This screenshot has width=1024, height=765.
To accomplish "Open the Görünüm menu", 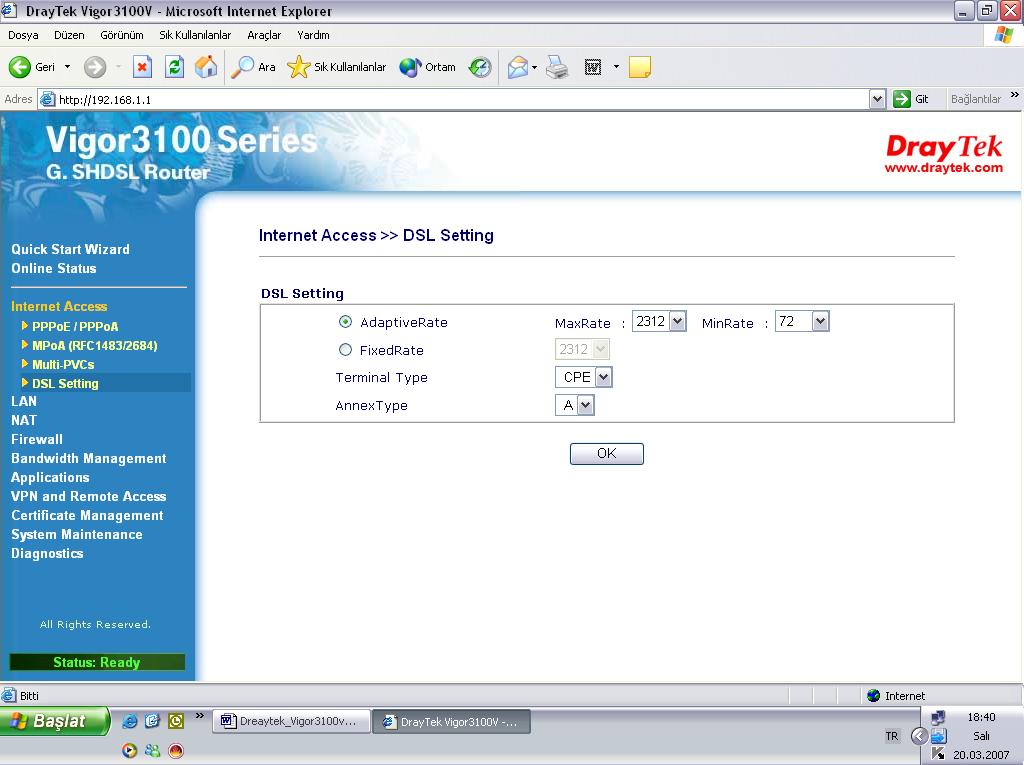I will click(121, 35).
